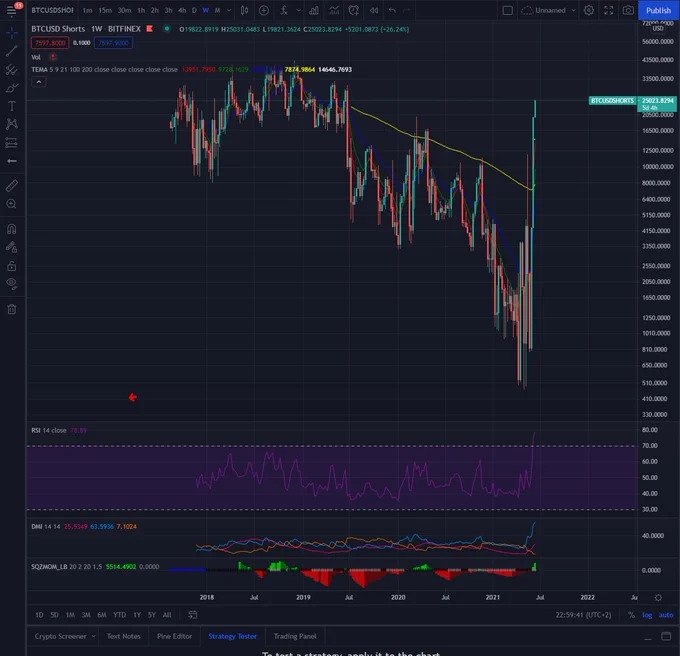Switch to the 30m timeframe
This screenshot has width=680, height=656.
124,10
